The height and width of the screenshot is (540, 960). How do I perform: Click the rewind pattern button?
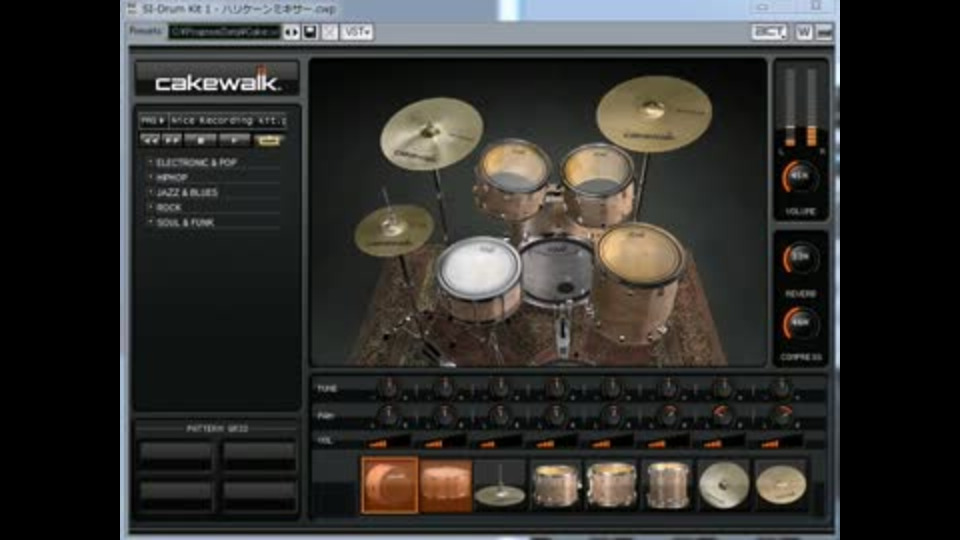coord(149,141)
